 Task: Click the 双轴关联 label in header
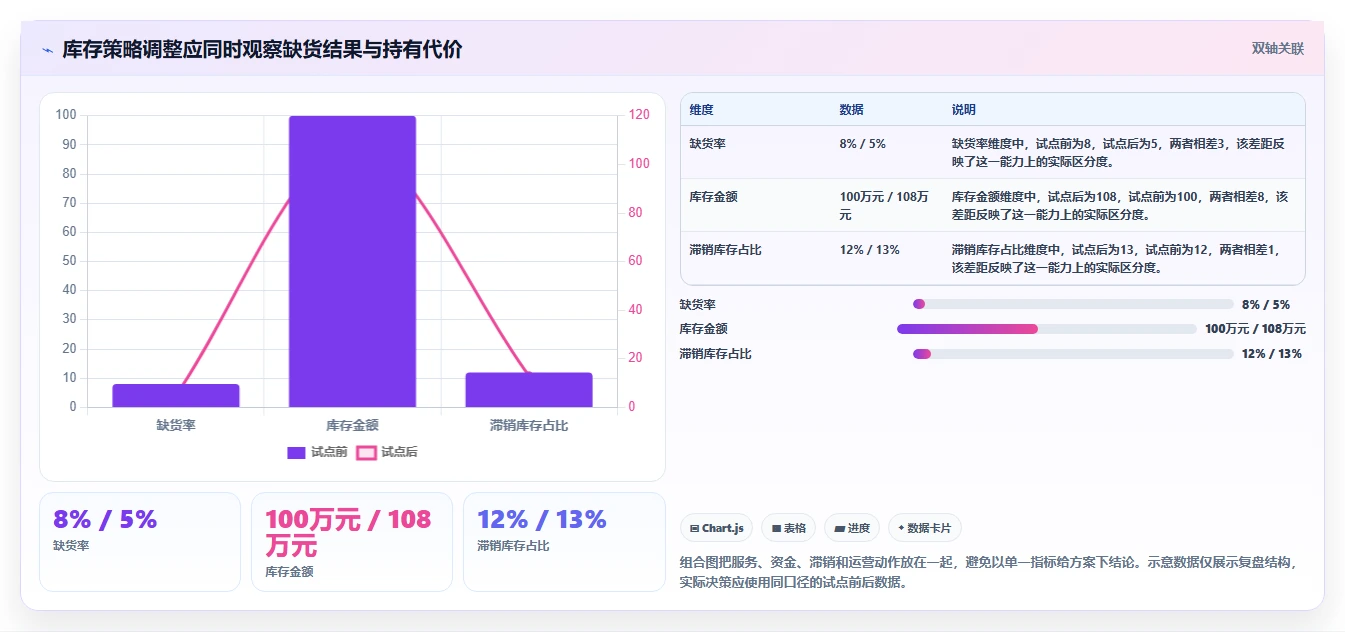point(1277,49)
